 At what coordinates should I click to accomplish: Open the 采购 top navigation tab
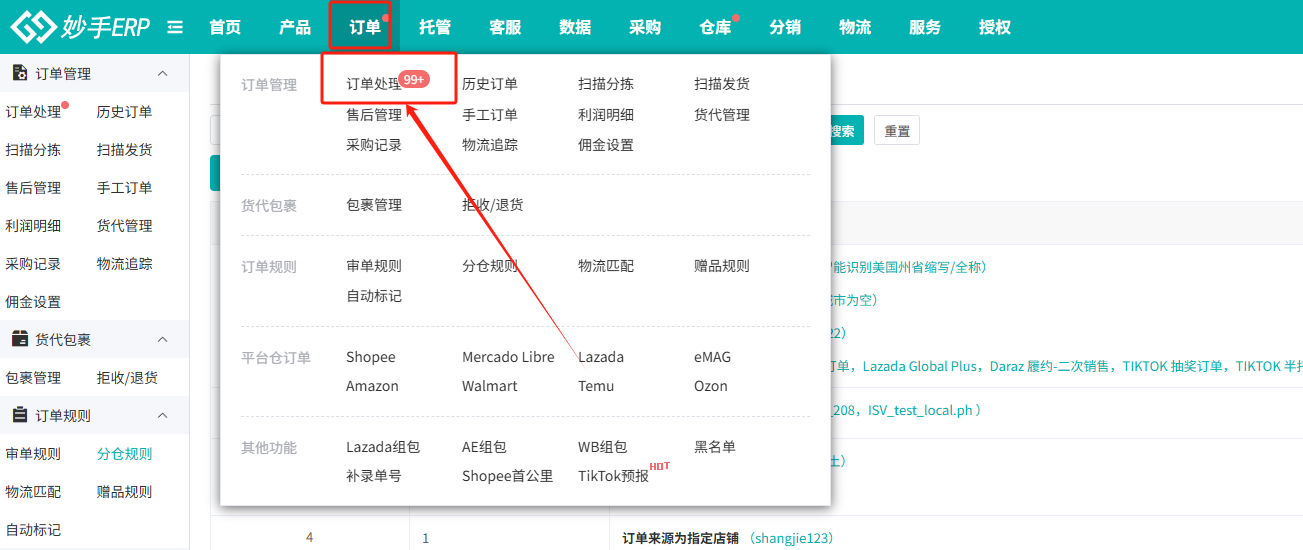(x=645, y=27)
